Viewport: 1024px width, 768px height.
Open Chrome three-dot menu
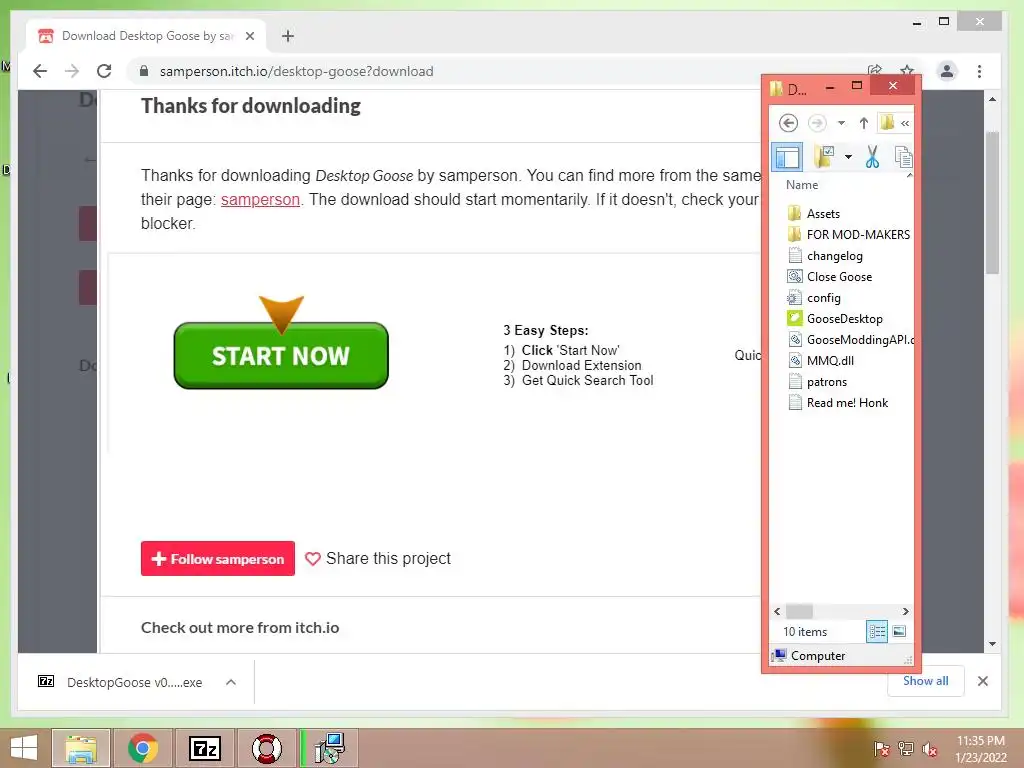click(979, 71)
